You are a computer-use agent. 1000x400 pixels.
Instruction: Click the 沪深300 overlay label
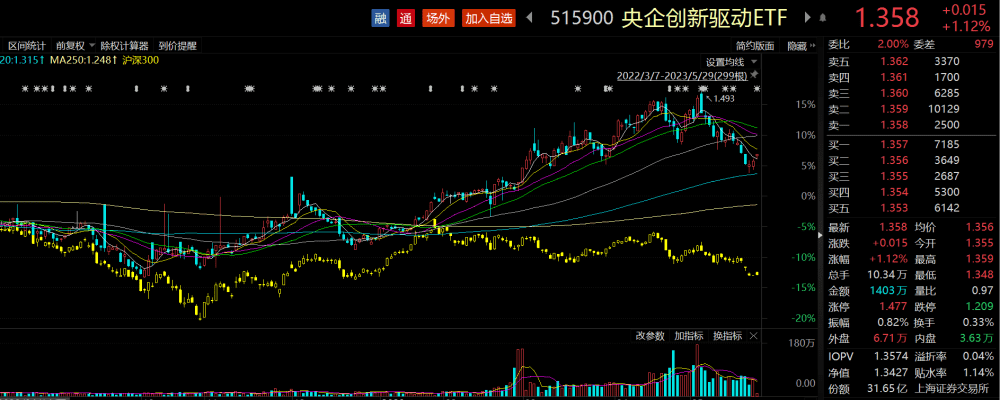coord(140,60)
